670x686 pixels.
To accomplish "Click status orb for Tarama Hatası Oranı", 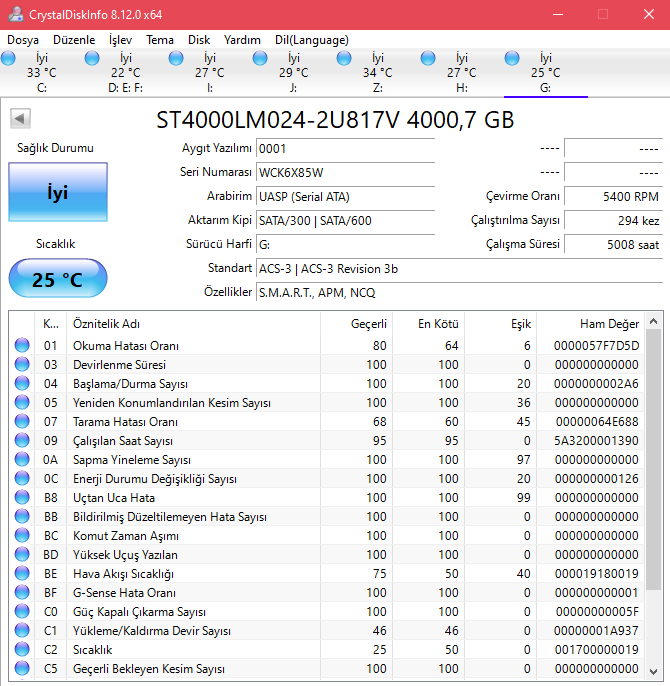I will click(22, 421).
